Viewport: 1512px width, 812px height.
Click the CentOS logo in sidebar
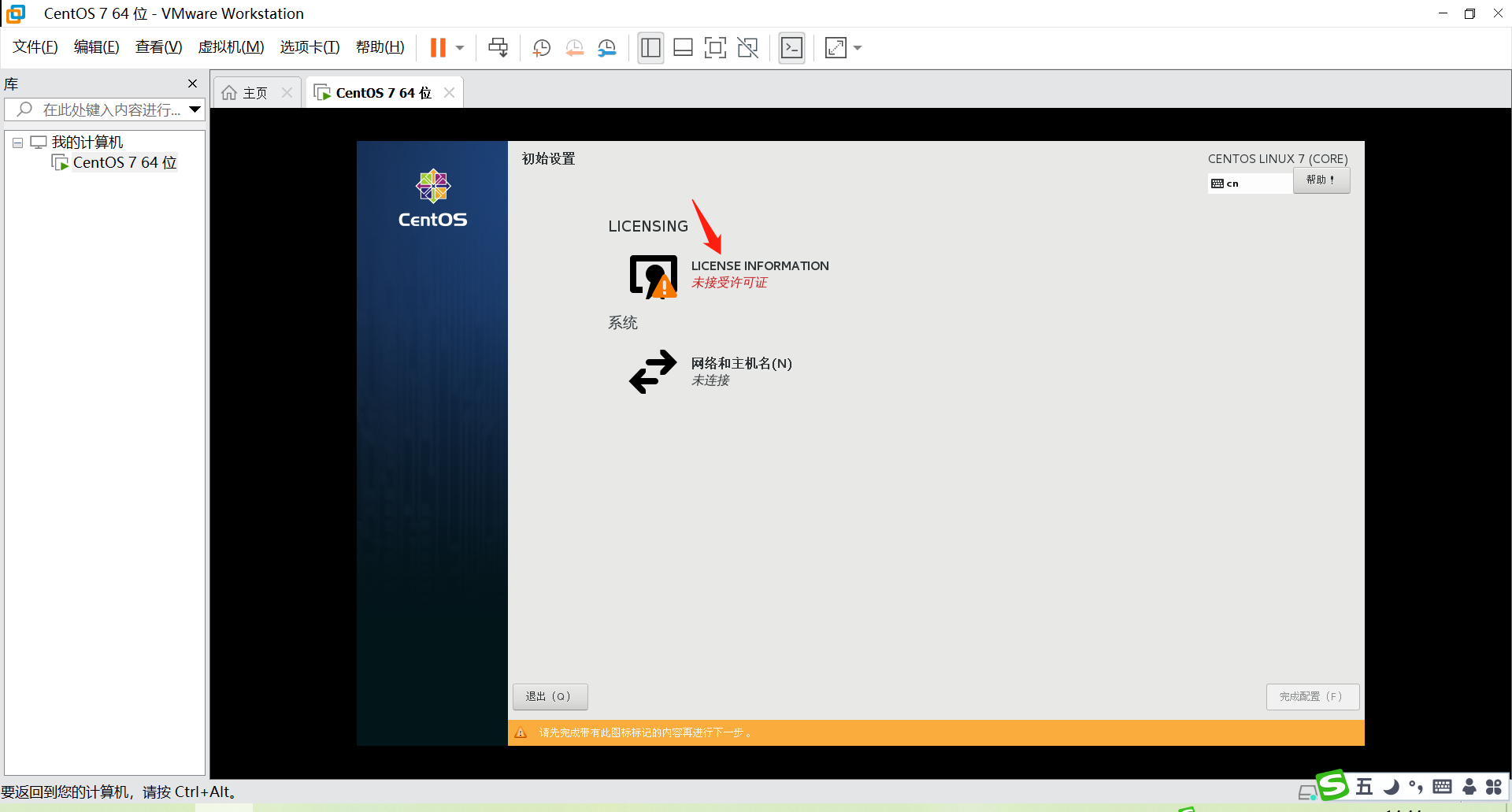tap(433, 198)
